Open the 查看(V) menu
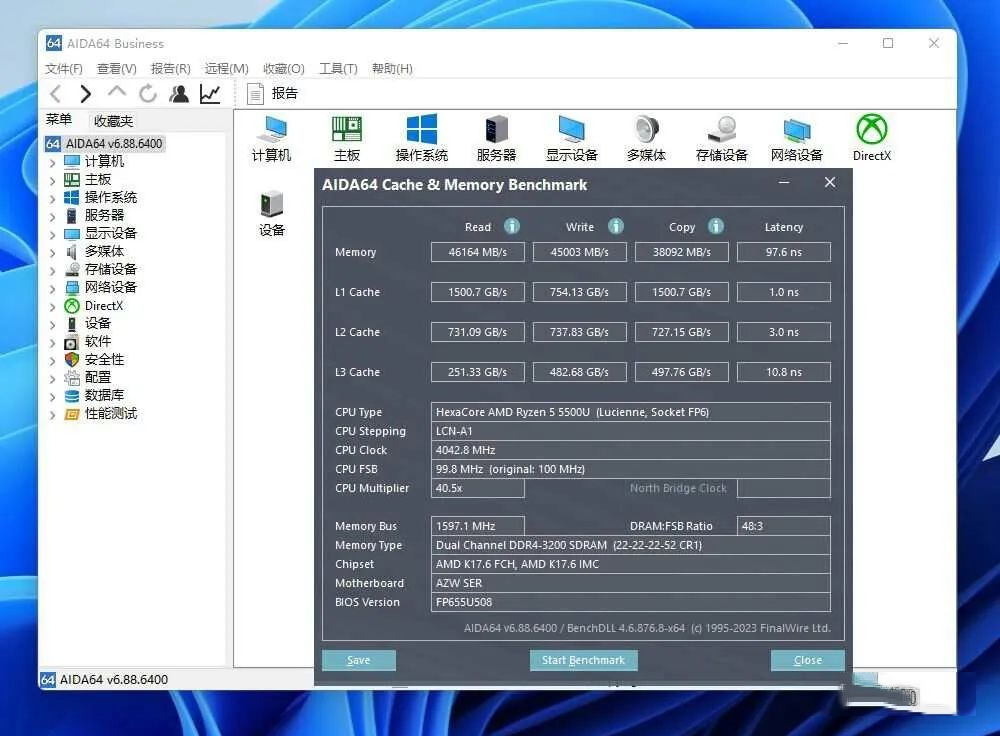The height and width of the screenshot is (736, 1000). 117,68
